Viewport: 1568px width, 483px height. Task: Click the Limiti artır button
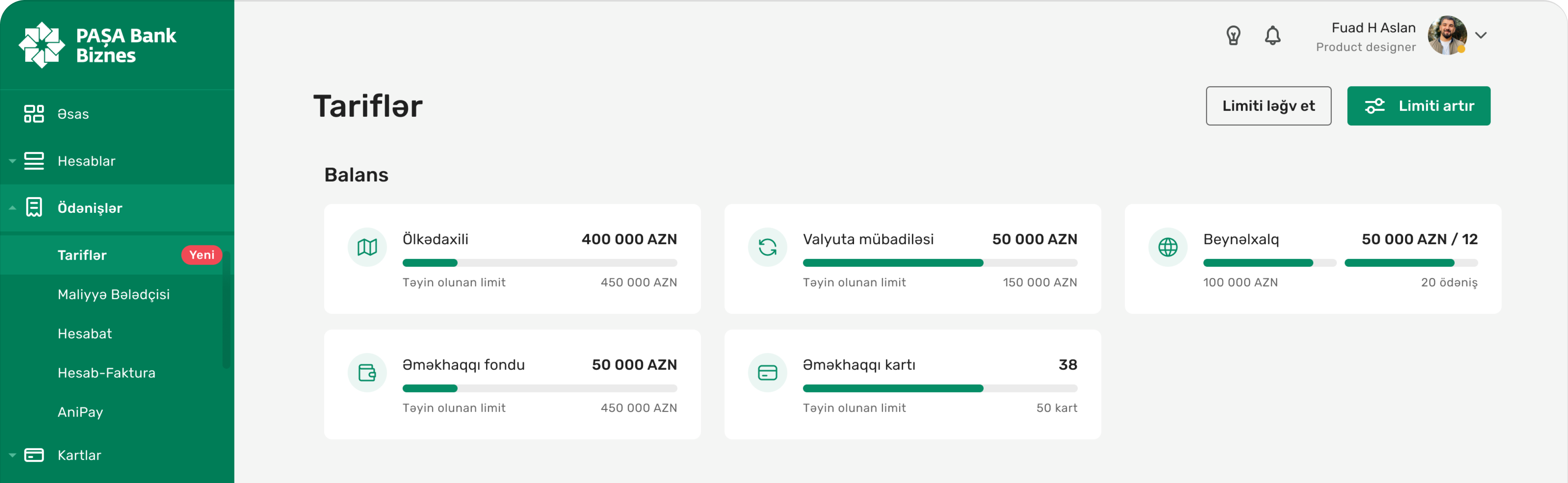[1418, 106]
